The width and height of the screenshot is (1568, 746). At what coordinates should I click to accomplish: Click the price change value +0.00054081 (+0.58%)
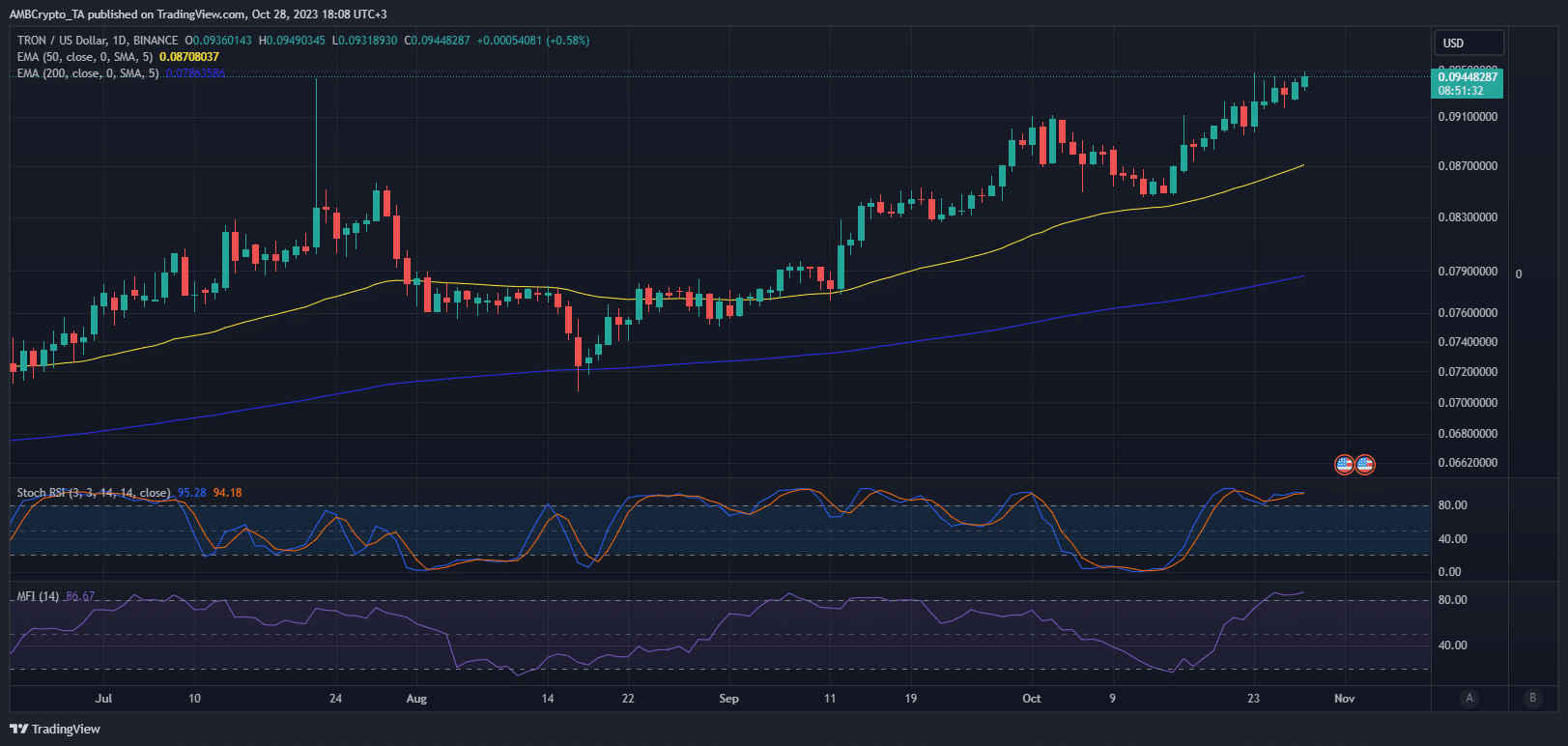coord(533,41)
